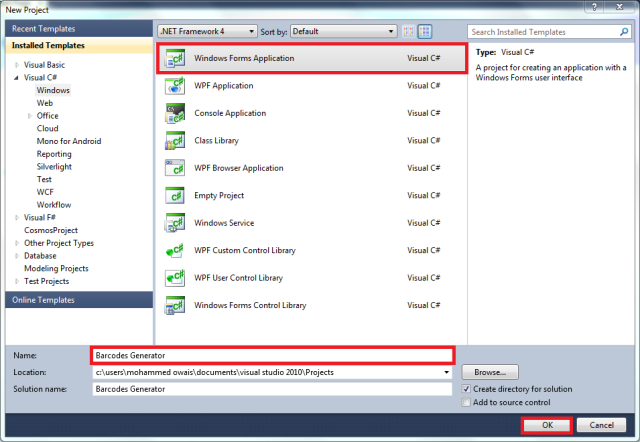Open the Online Templates section

pos(79,300)
